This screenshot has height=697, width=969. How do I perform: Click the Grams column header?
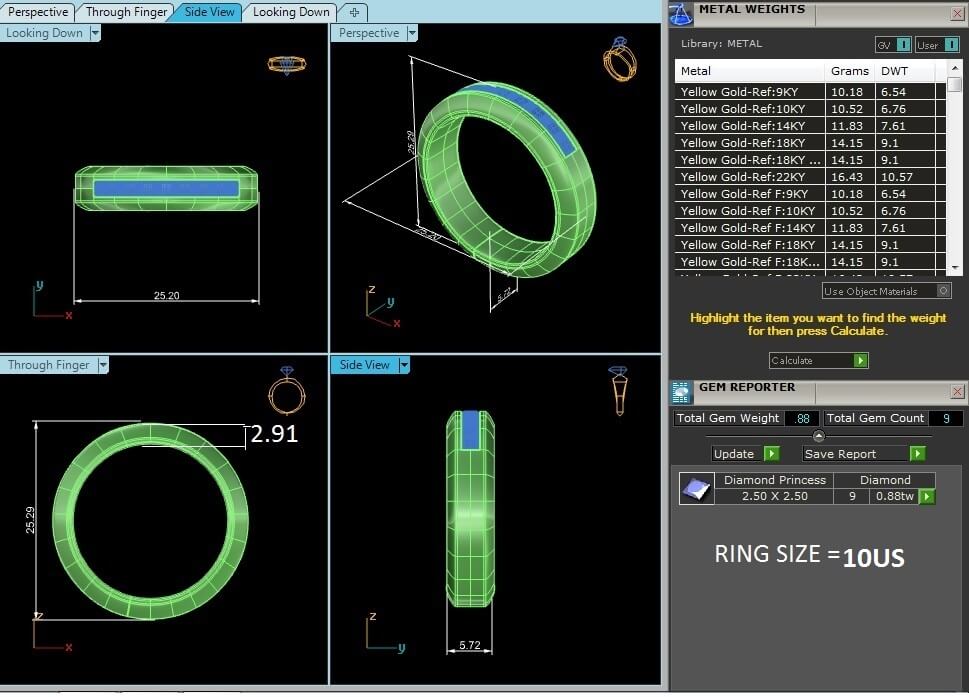[850, 71]
